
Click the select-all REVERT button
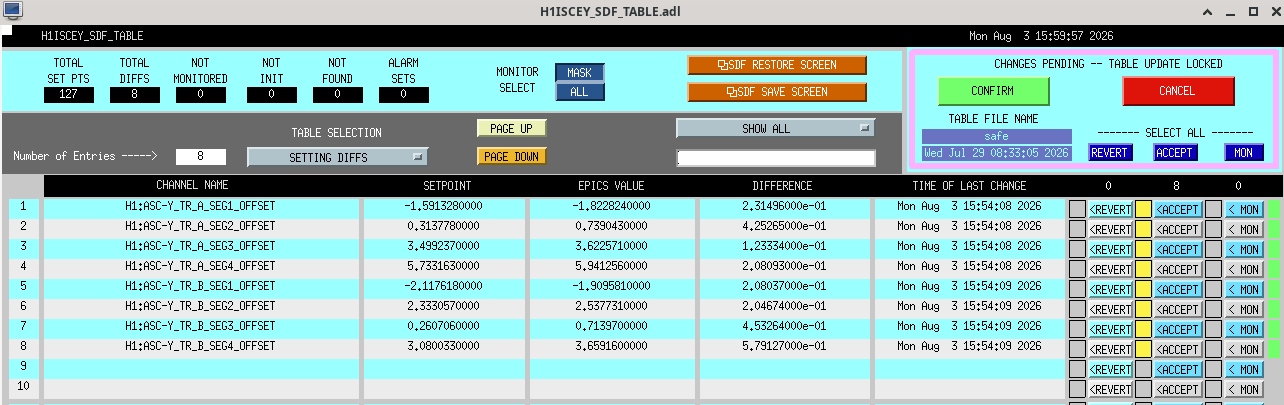click(1108, 153)
